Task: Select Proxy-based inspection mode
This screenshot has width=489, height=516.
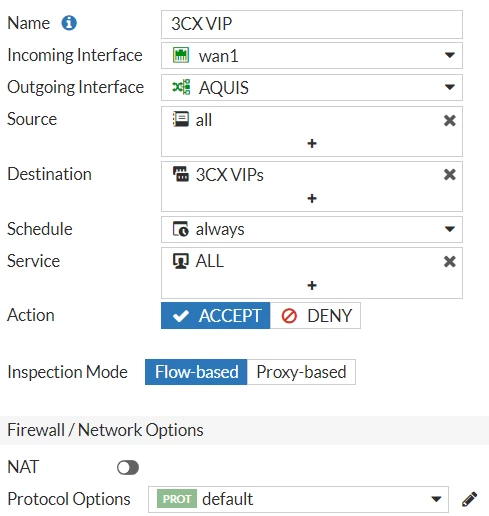Action: point(301,372)
